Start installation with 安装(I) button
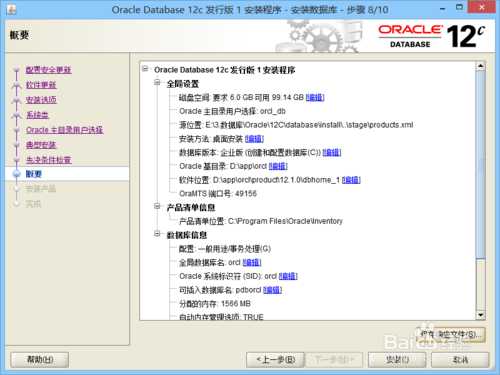The height and width of the screenshot is (375, 500). coord(397,360)
